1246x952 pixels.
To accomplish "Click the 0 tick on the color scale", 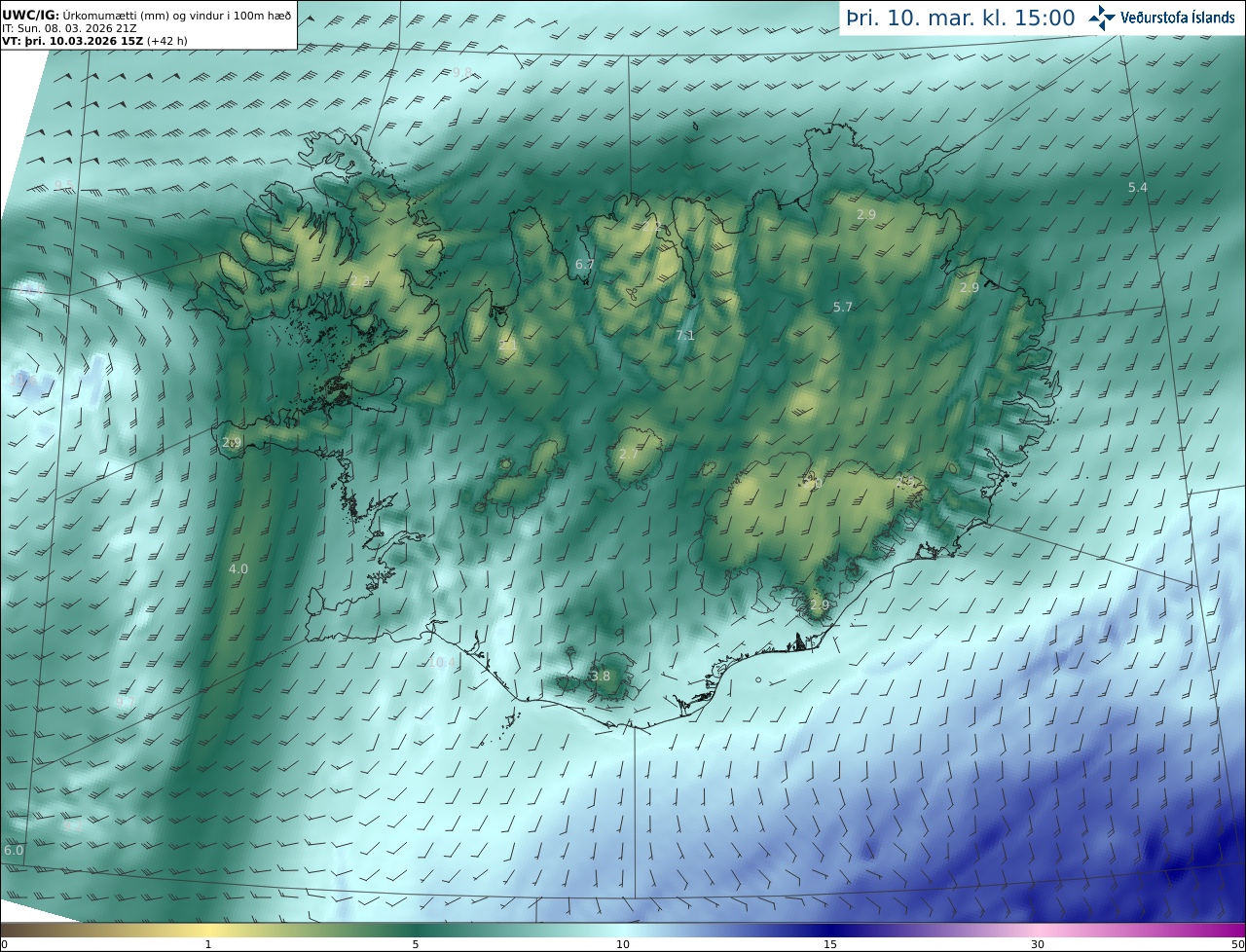I will [x=3, y=944].
